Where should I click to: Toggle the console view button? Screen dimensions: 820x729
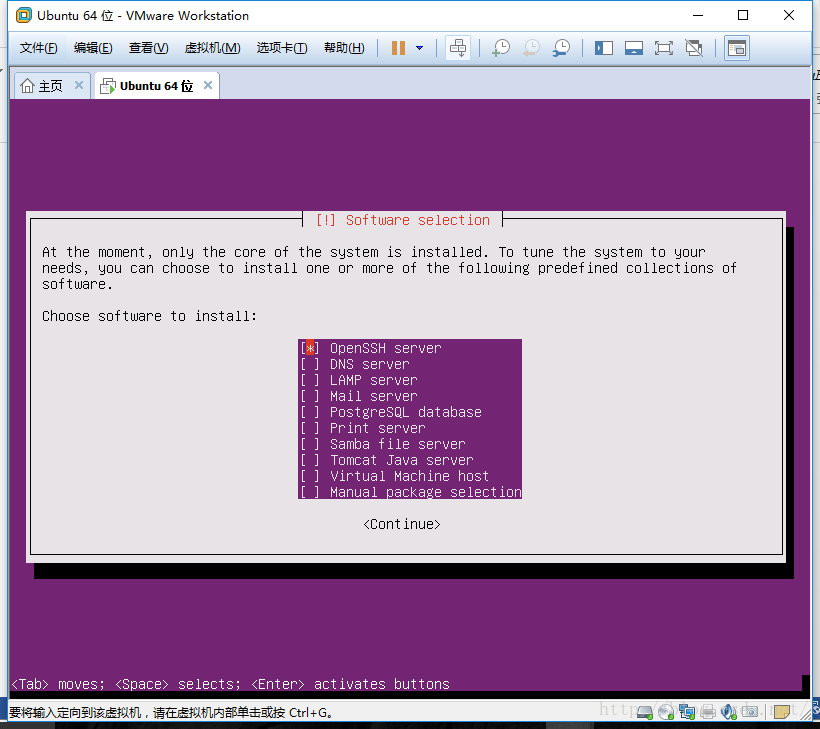pyautogui.click(x=737, y=48)
